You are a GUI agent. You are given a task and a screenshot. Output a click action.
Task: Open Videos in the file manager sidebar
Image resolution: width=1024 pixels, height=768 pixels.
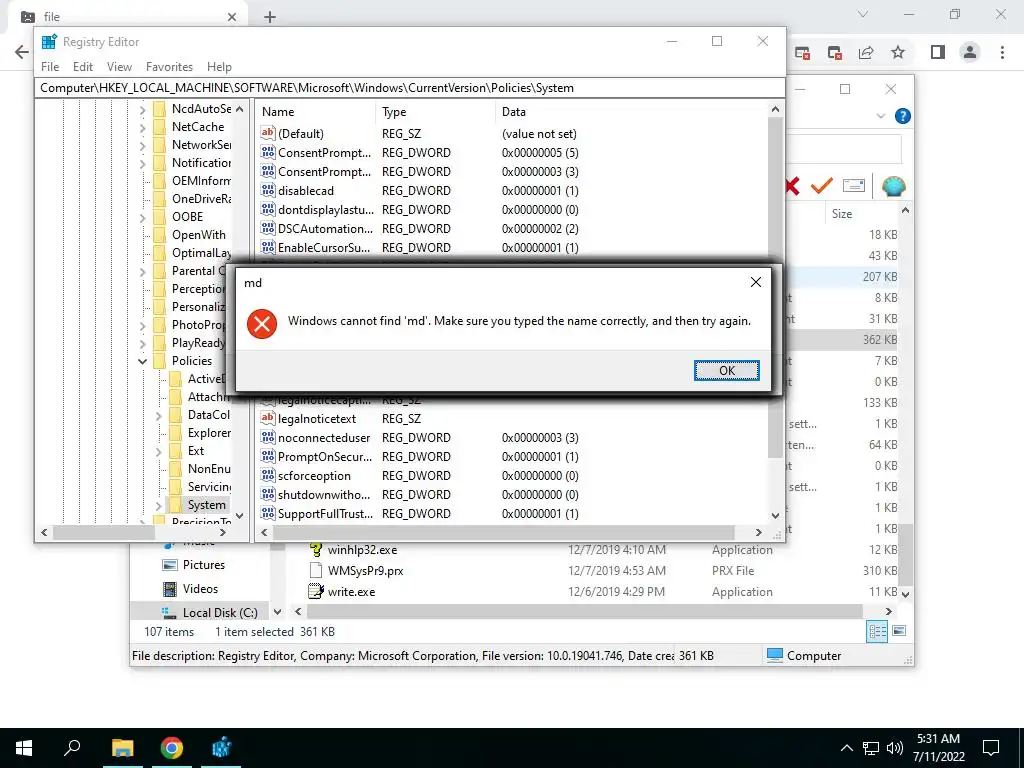[200, 588]
